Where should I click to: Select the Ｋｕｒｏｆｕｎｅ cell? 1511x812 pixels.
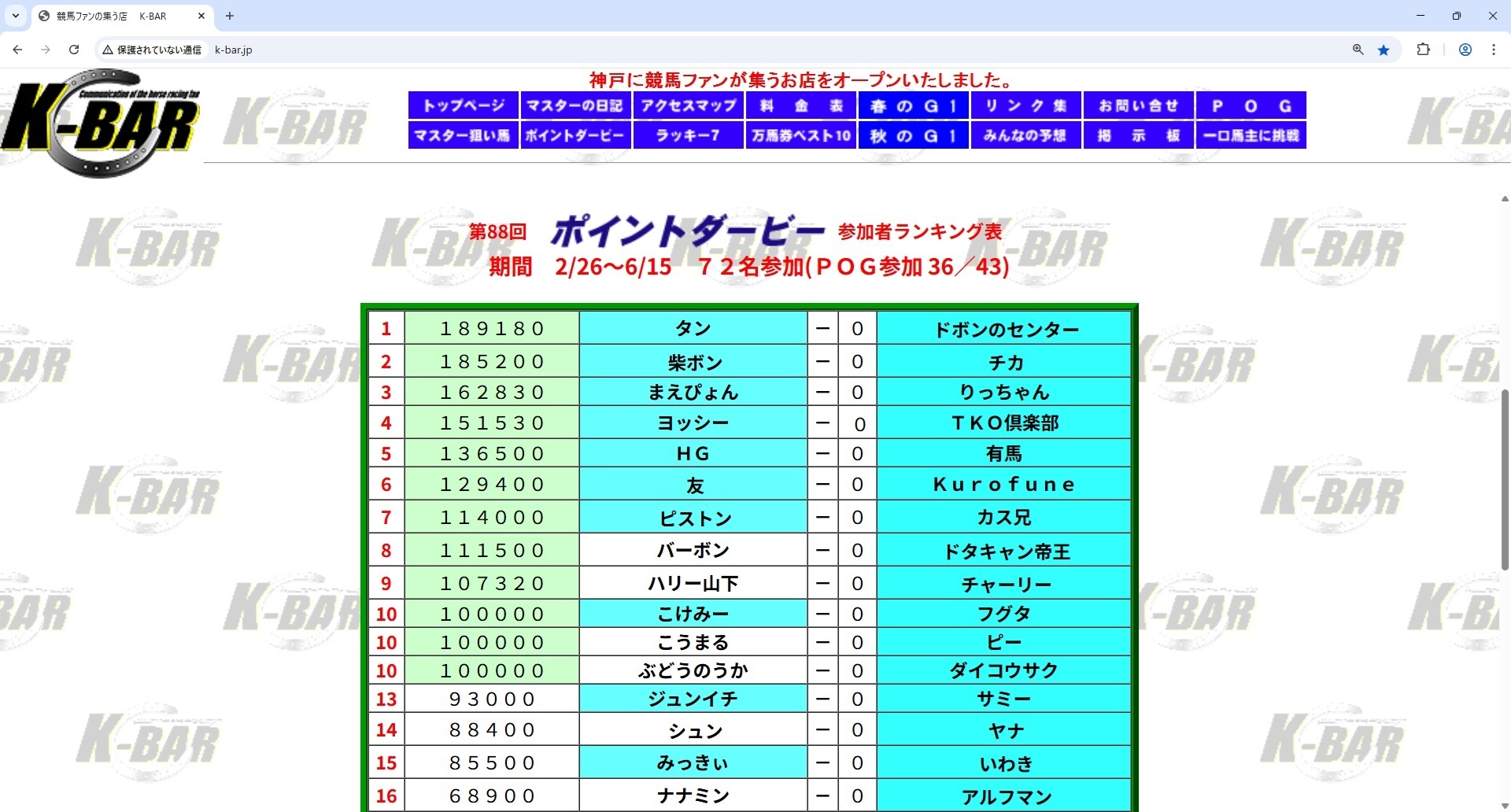pyautogui.click(x=1004, y=484)
